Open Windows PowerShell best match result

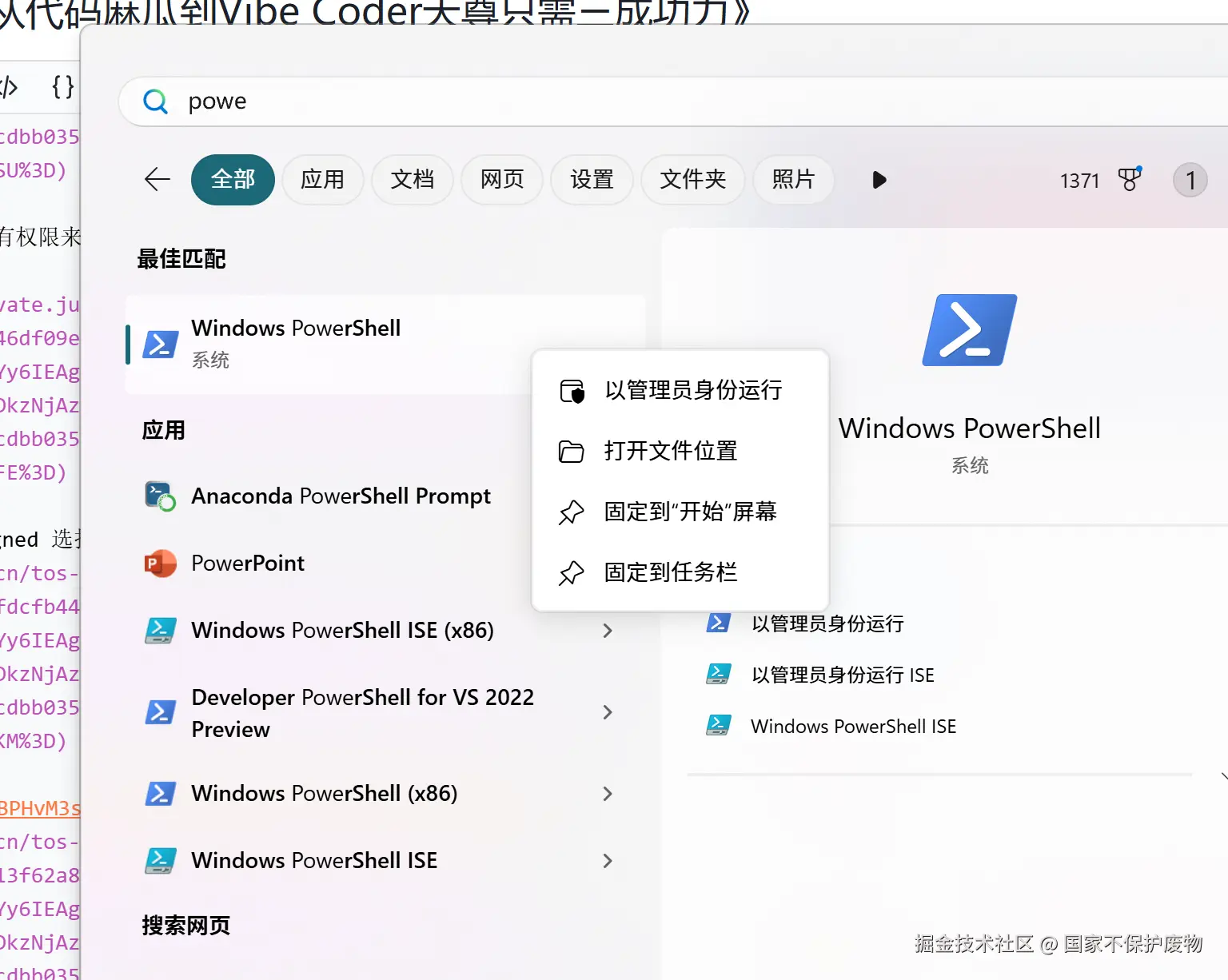pyautogui.click(x=385, y=345)
